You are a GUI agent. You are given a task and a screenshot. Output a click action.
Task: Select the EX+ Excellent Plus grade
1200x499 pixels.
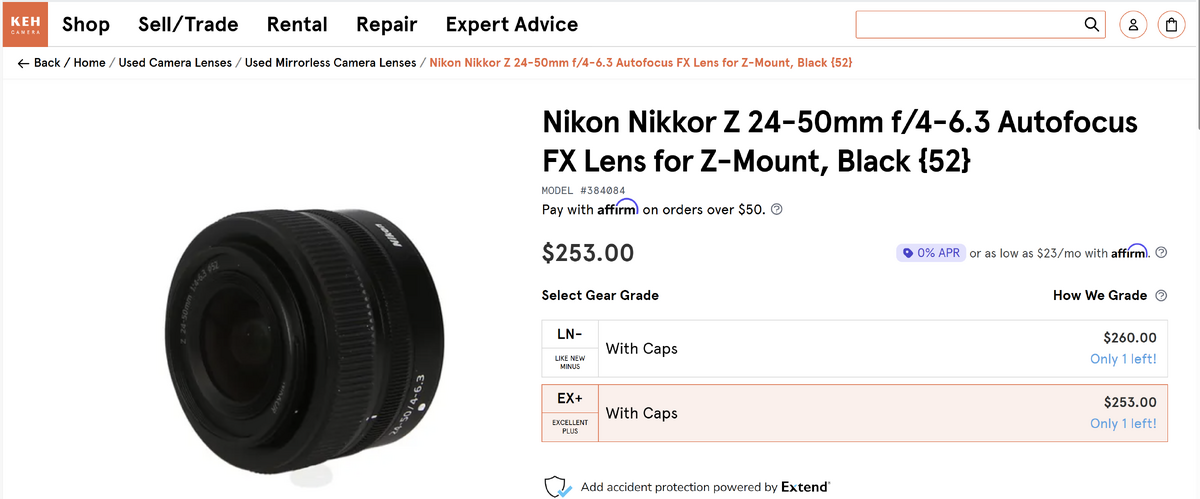pos(853,413)
